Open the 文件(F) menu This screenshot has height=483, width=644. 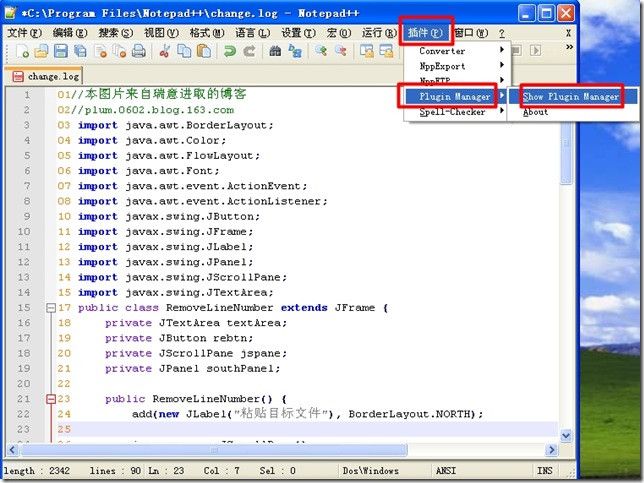25,32
